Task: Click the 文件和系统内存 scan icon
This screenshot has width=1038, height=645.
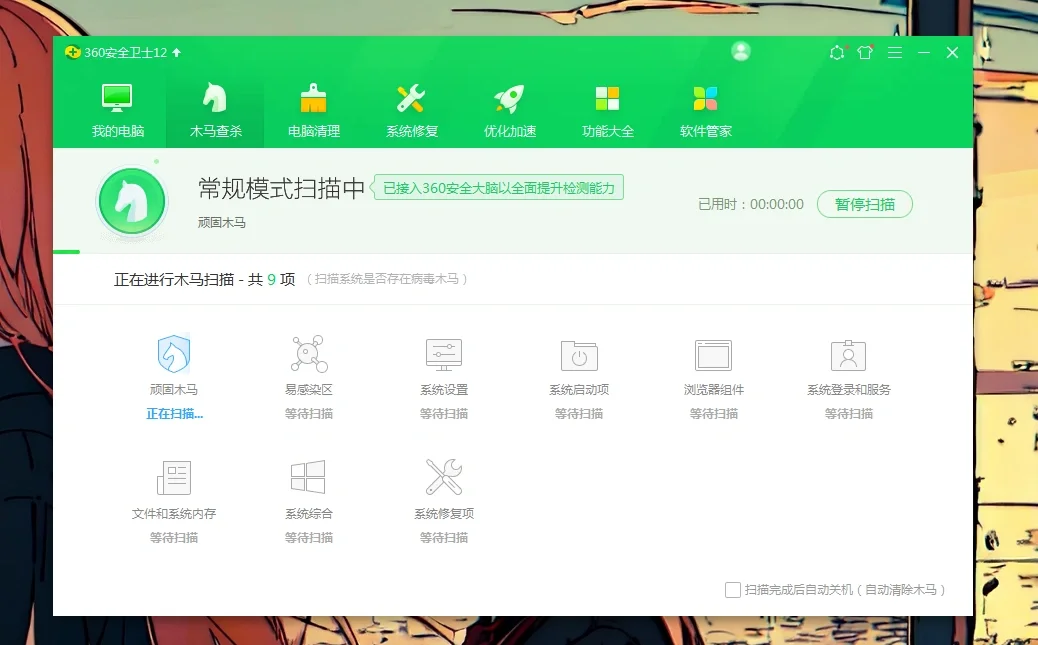Action: 174,478
